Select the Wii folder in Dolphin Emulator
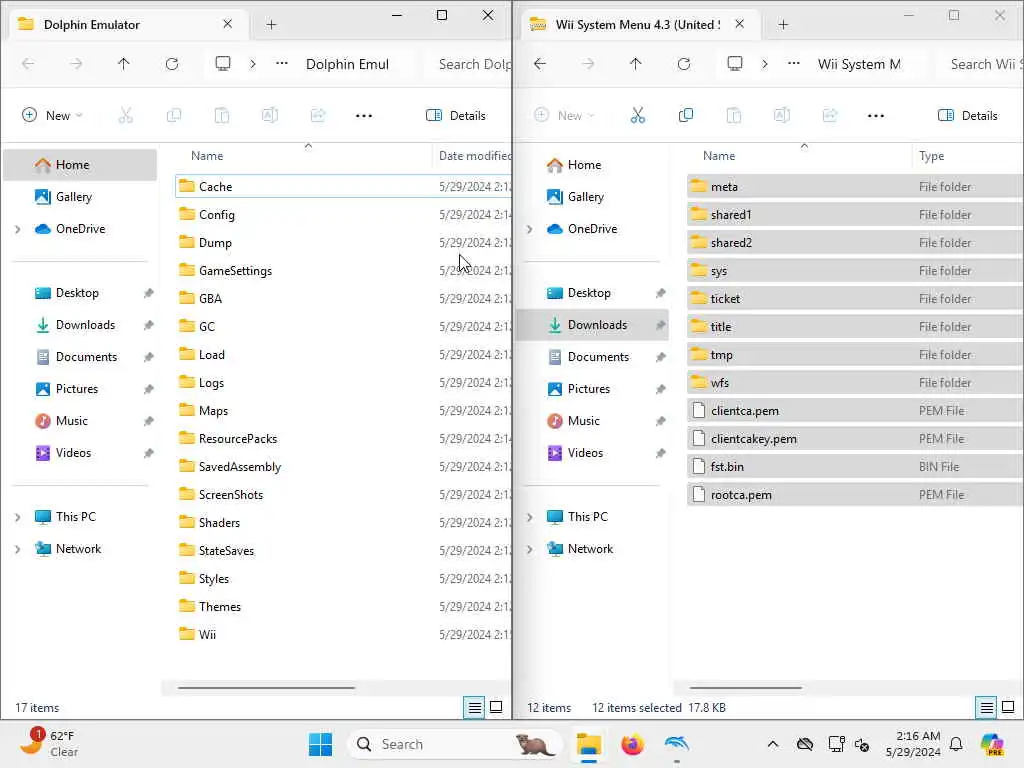Image resolution: width=1024 pixels, height=768 pixels. tap(207, 635)
